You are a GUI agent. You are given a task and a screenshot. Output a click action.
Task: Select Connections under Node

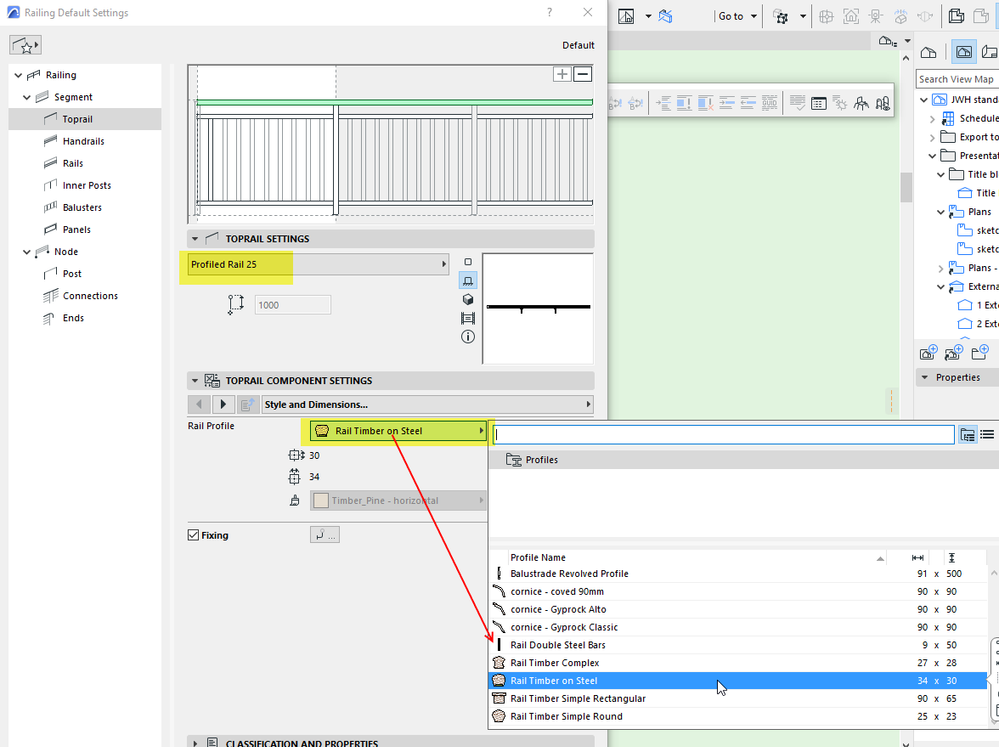click(x=90, y=296)
